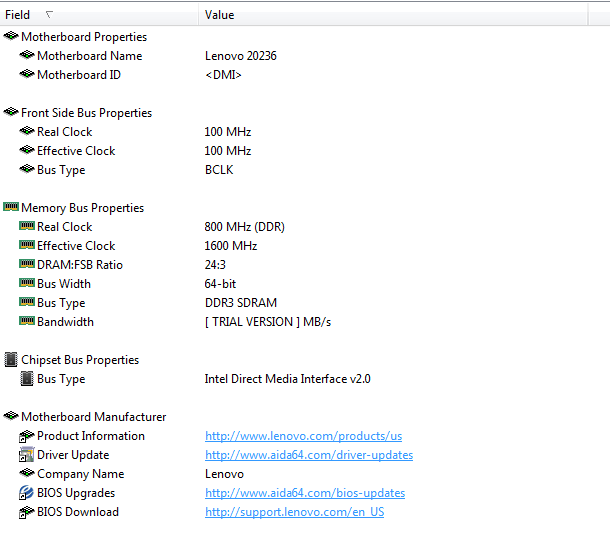This screenshot has width=610, height=539.
Task: Select the Motherboard ID label
Action: click(79, 75)
